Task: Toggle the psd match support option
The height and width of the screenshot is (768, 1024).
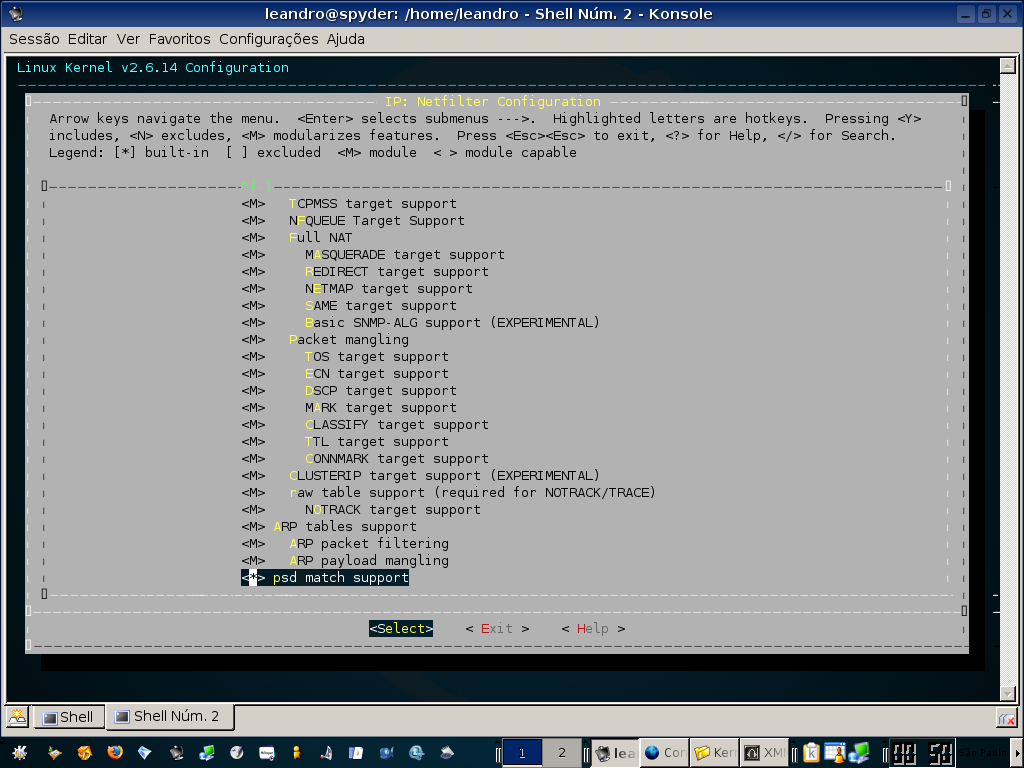Action: (325, 577)
